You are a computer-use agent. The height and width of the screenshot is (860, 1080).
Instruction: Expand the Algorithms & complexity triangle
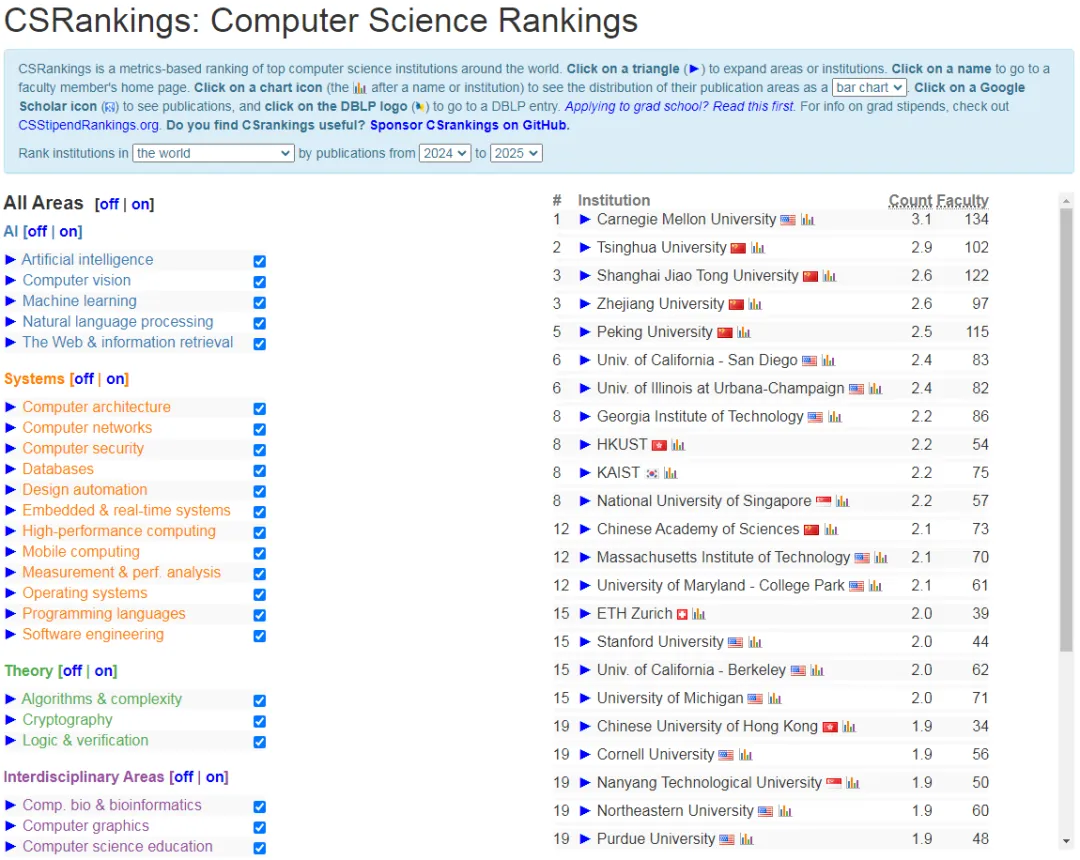[x=10, y=699]
